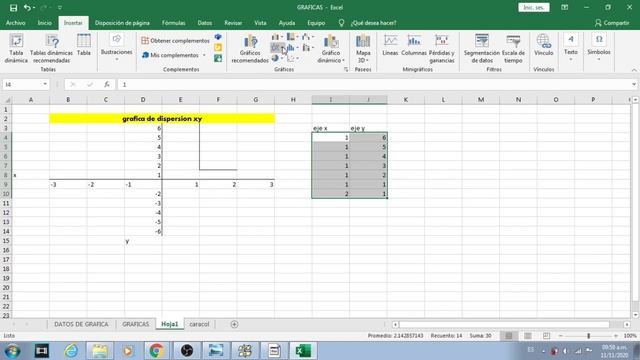Open Gráficos dialog launcher
This screenshot has height=360, width=640.
(346, 70)
